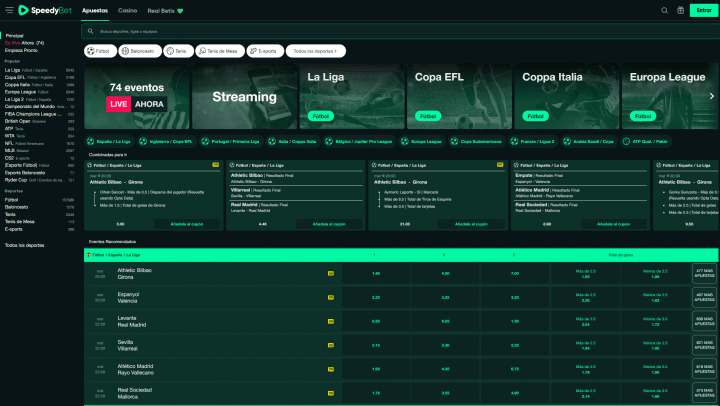Open En Vivo Ahora in sidebar
This screenshot has width=720, height=406.
point(24,43)
